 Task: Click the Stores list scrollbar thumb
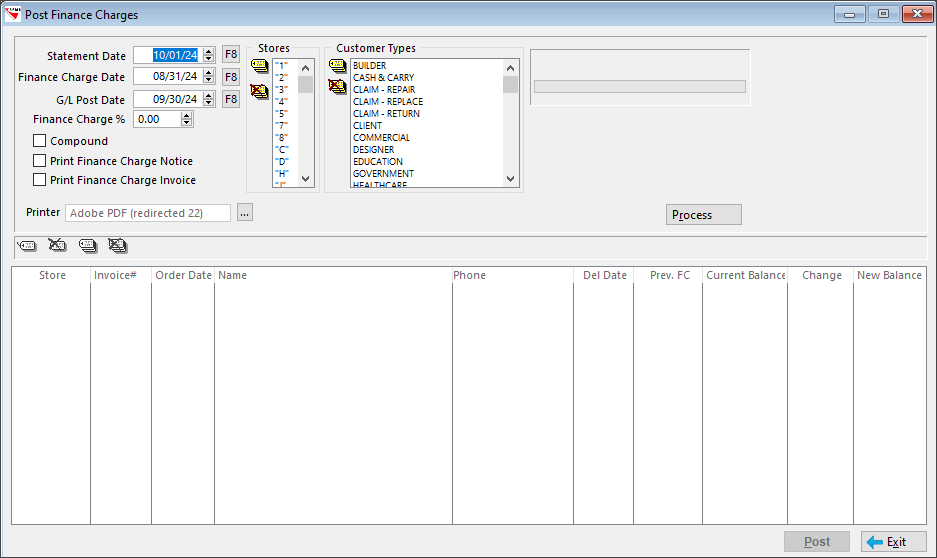(305, 84)
